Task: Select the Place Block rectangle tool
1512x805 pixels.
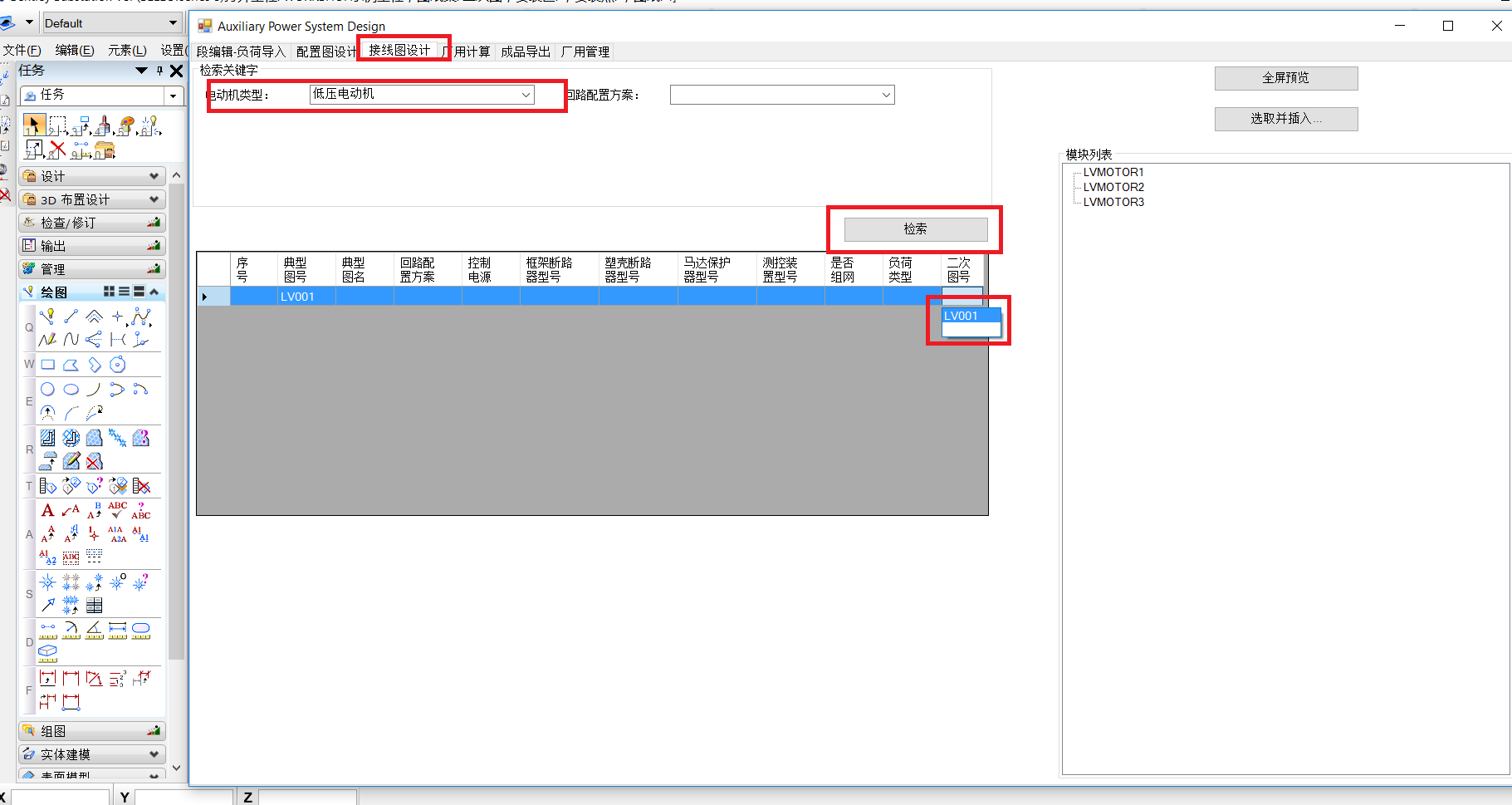Action: pos(47,365)
